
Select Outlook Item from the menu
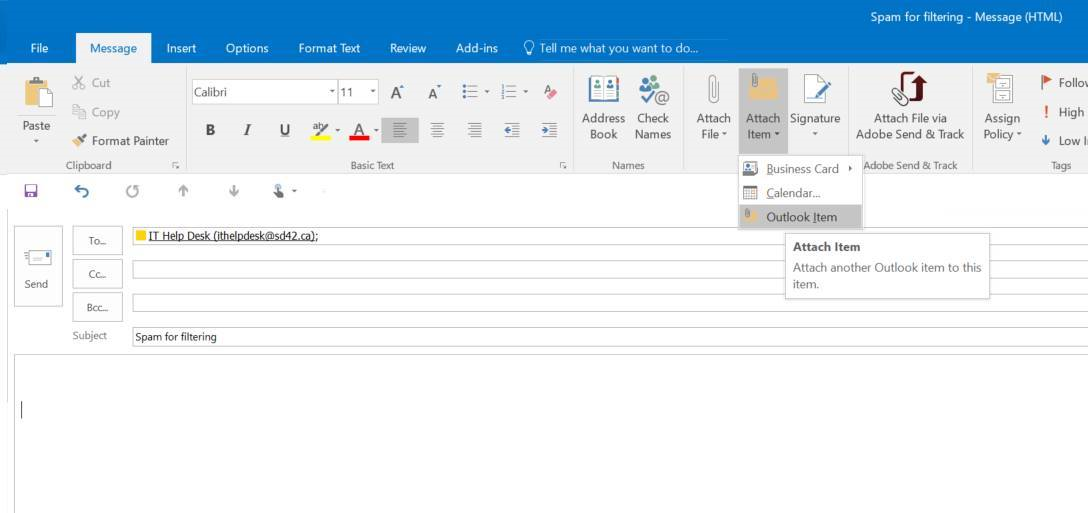pyautogui.click(x=800, y=217)
